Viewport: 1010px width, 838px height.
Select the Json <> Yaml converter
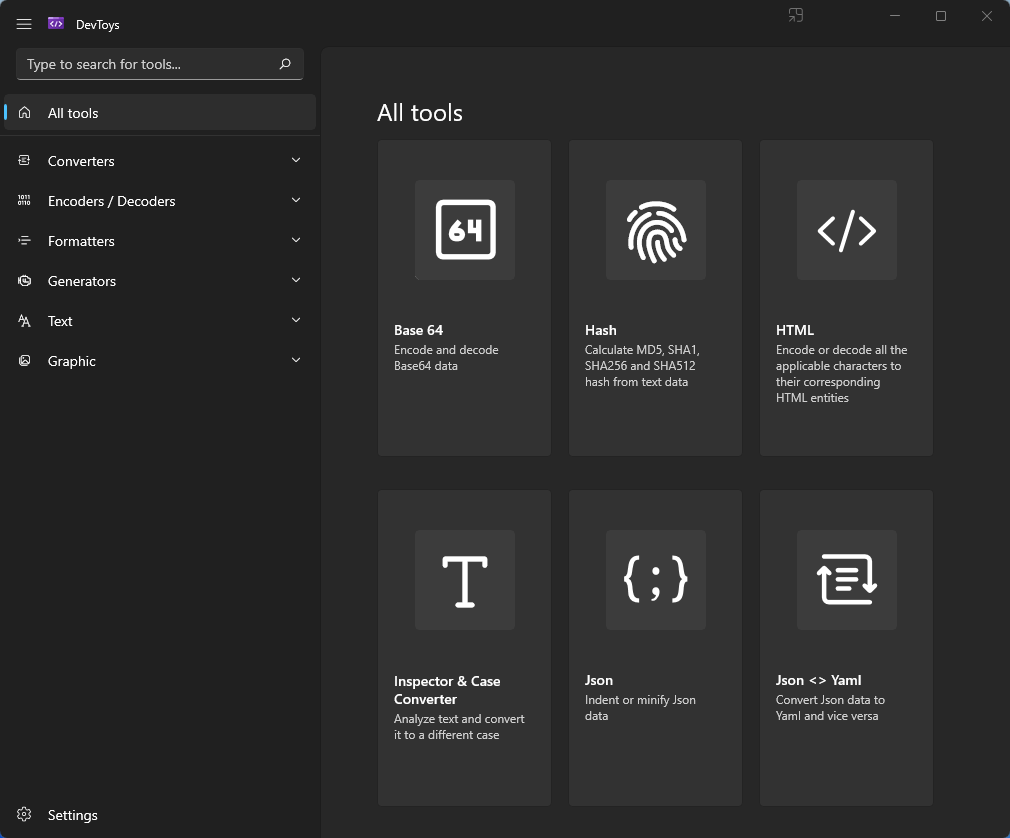pyautogui.click(x=845, y=647)
